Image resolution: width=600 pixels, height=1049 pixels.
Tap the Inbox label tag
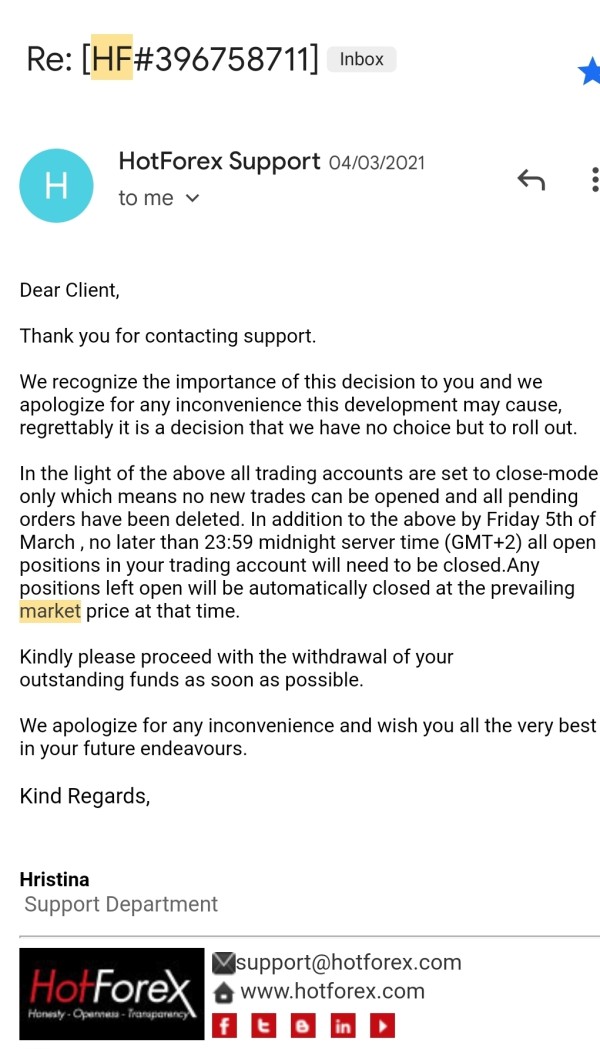click(361, 59)
